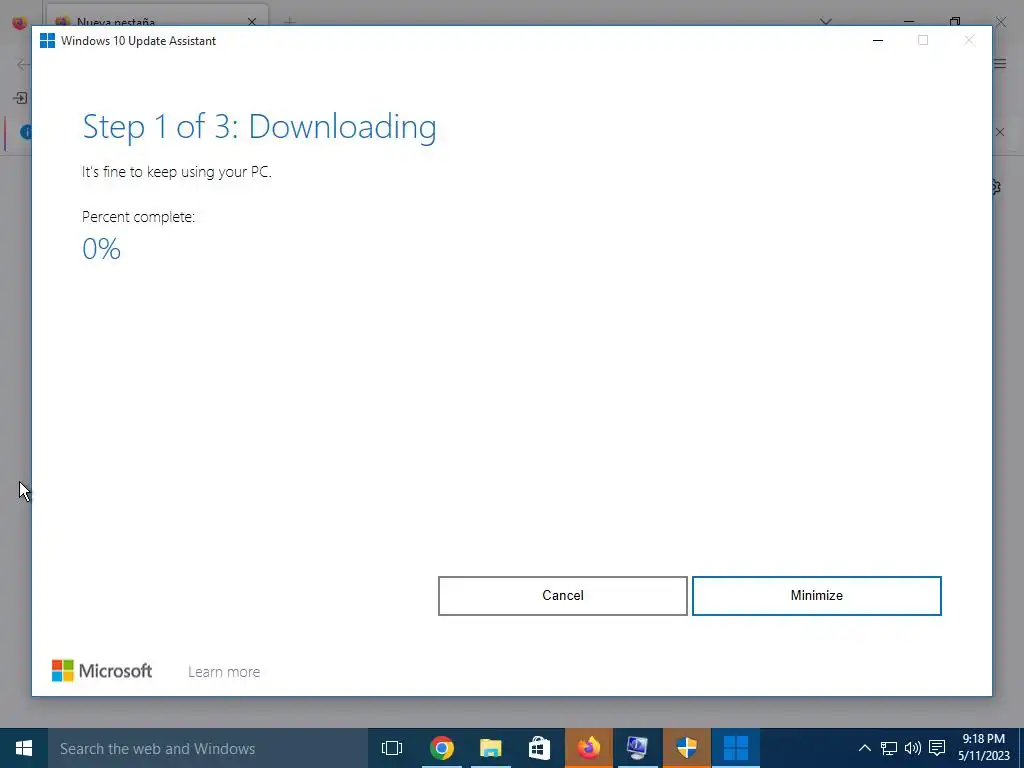Show hidden system tray icons

point(865,748)
